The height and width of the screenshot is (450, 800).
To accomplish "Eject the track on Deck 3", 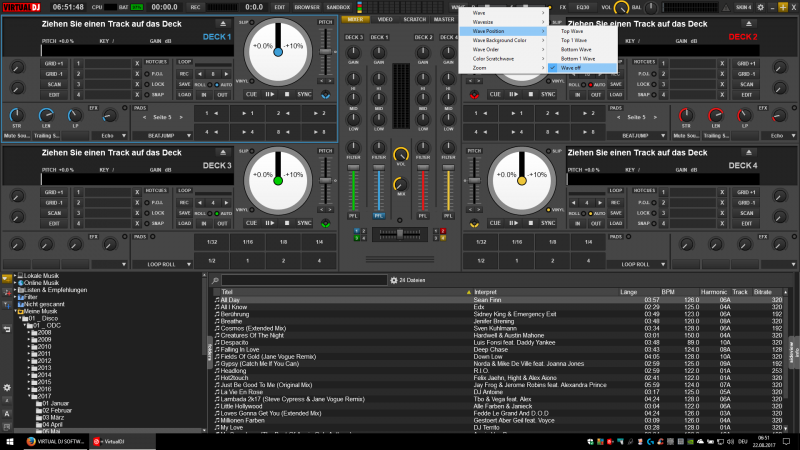I will (223, 153).
